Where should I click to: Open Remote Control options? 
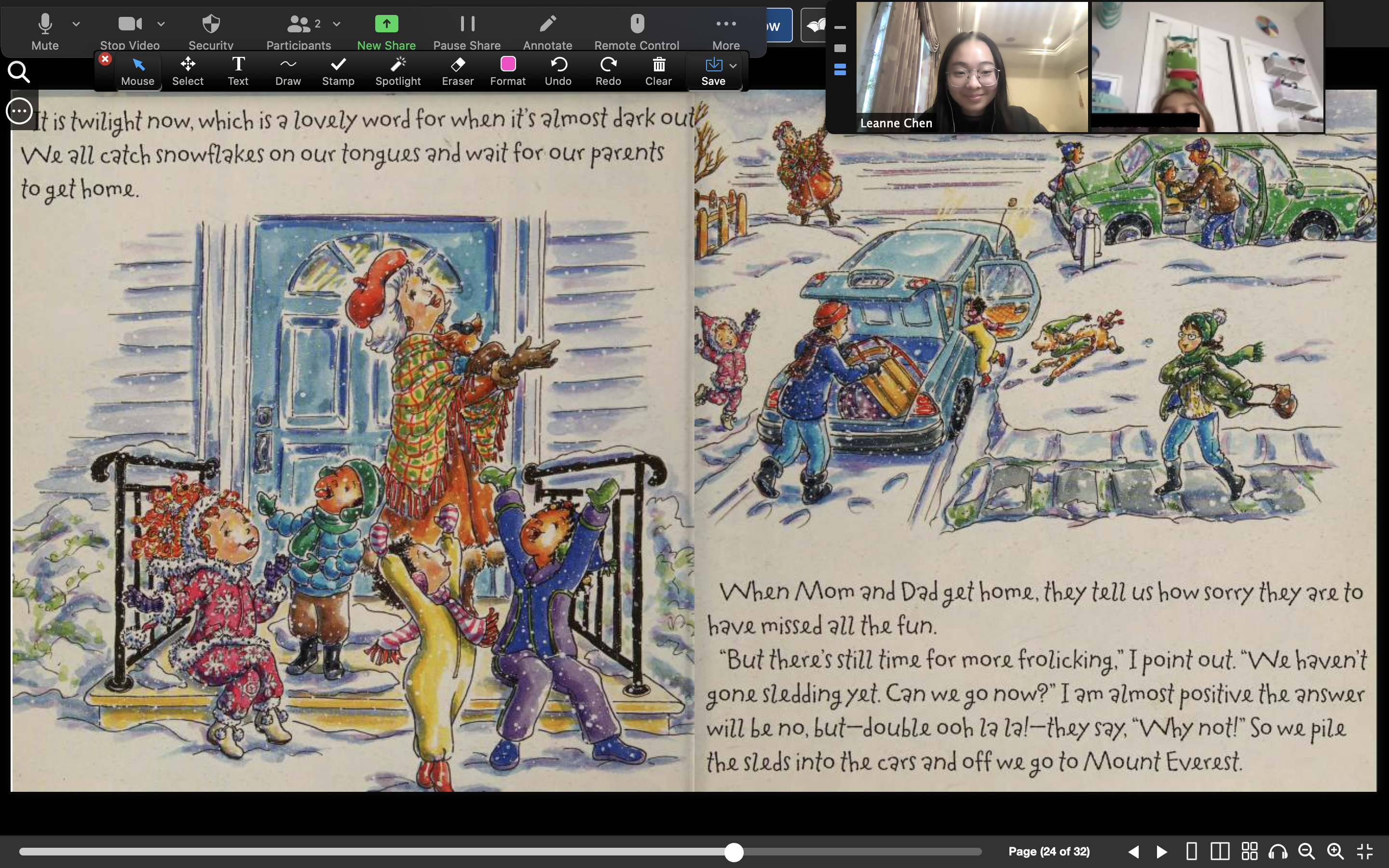pos(637,31)
